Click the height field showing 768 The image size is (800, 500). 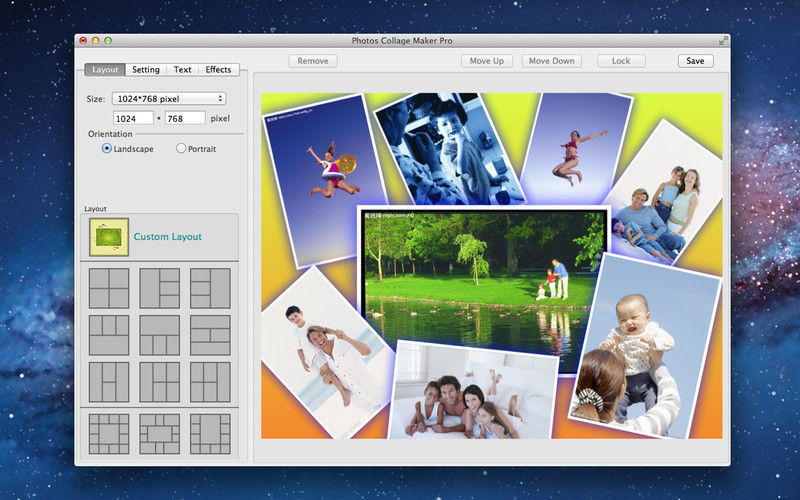coord(185,118)
